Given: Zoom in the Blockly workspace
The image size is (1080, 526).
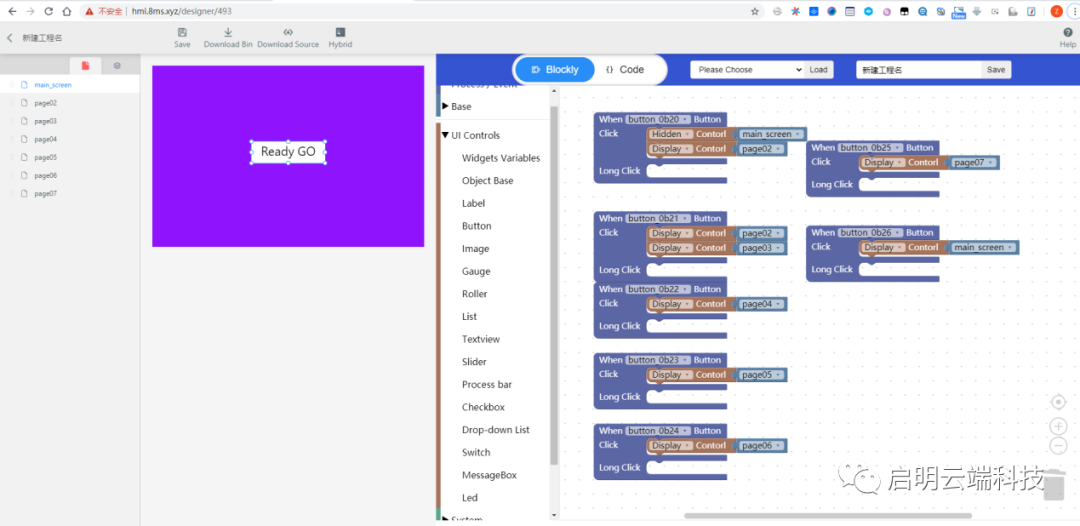Looking at the screenshot, I should tap(1059, 426).
